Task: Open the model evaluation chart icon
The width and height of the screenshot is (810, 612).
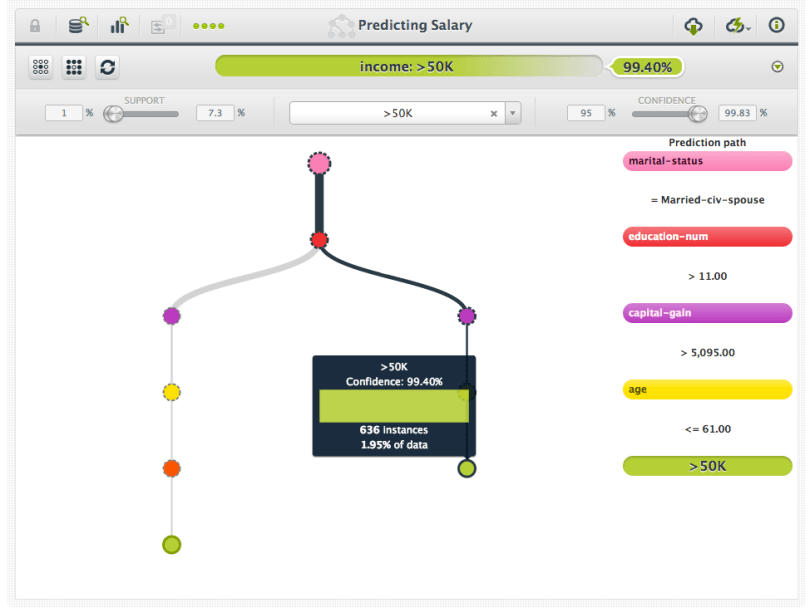Action: point(120,26)
